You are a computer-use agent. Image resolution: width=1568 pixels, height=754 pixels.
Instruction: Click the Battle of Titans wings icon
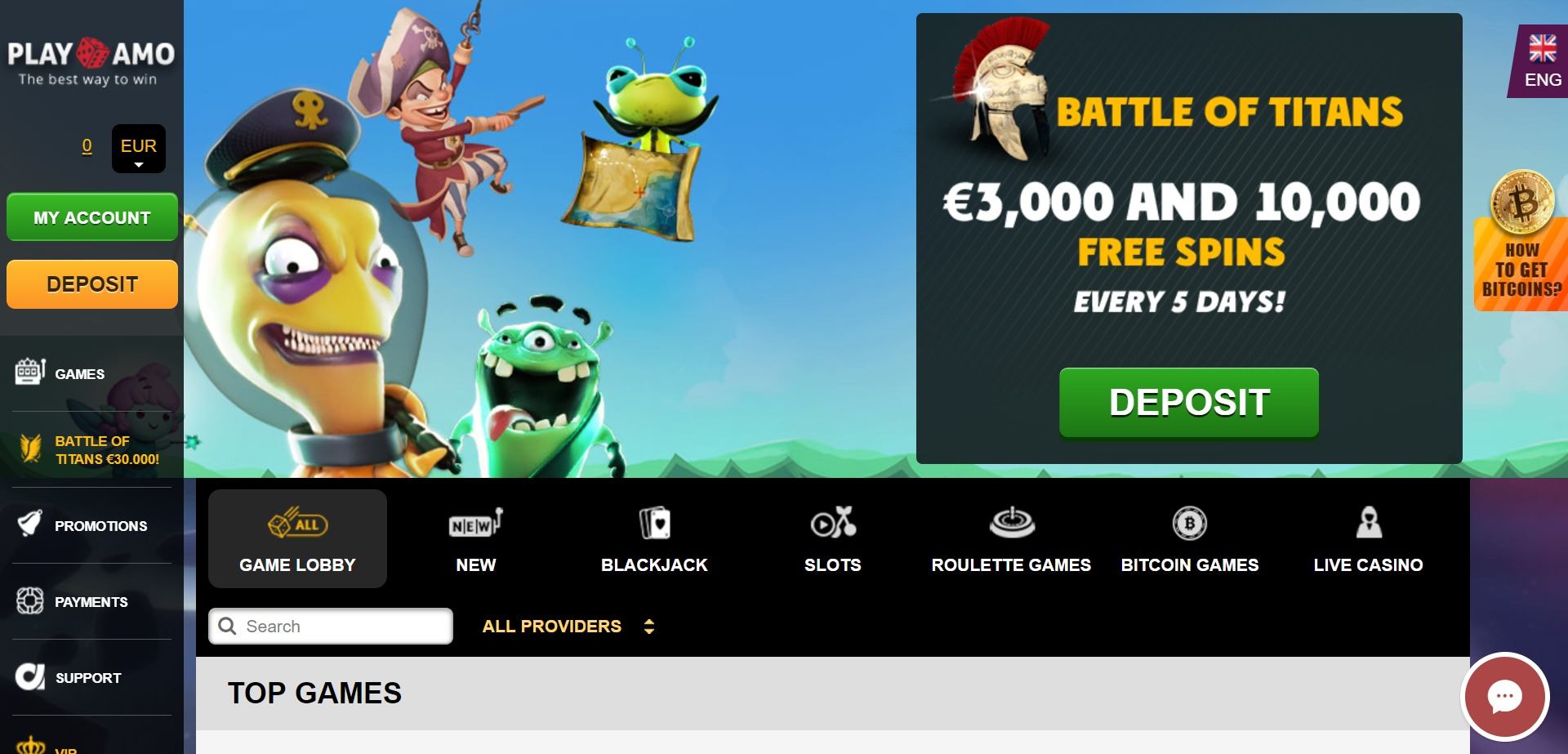(x=31, y=448)
